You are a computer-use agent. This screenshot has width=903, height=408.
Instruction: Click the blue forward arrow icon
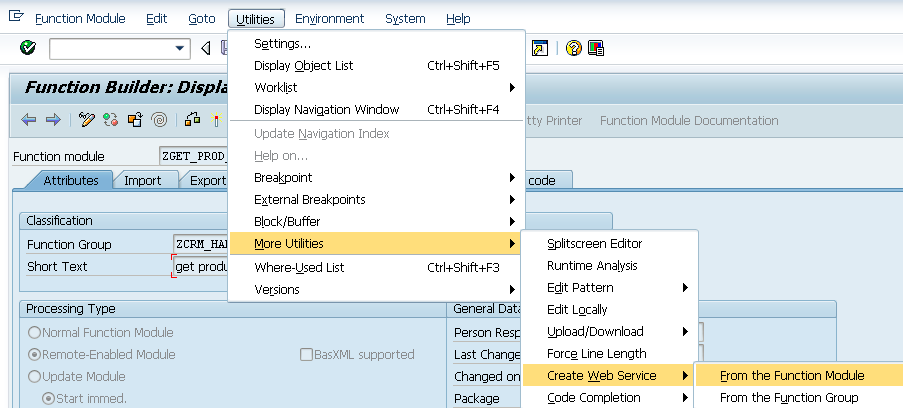(53, 120)
